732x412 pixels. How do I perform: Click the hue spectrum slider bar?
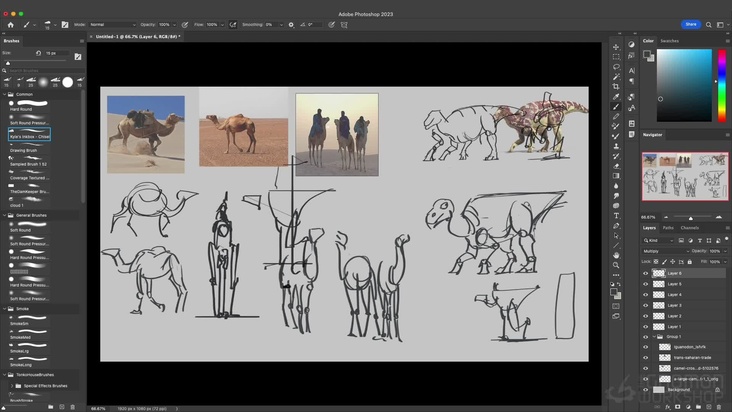point(722,85)
